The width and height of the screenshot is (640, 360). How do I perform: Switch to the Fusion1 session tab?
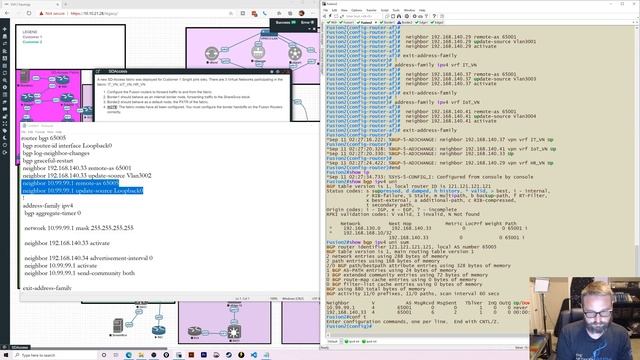tap(347, 22)
